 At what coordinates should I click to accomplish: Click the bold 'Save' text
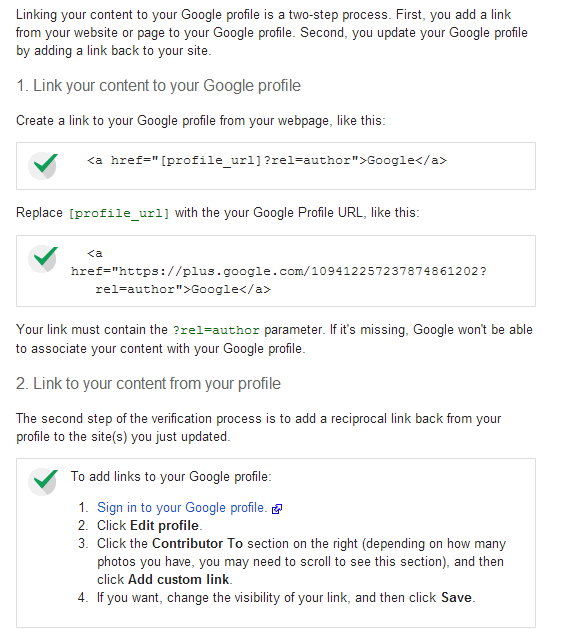point(456,598)
